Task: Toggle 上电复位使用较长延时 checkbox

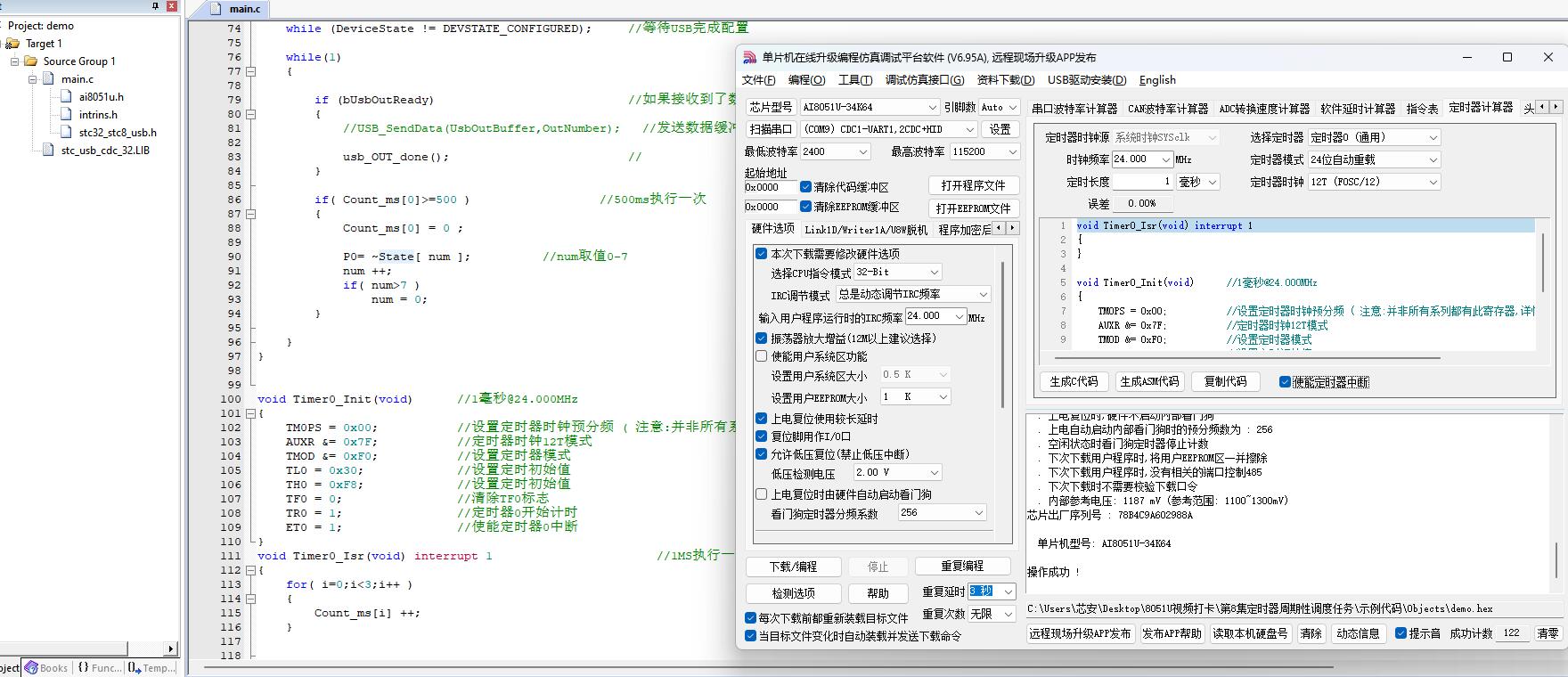Action: 762,419
